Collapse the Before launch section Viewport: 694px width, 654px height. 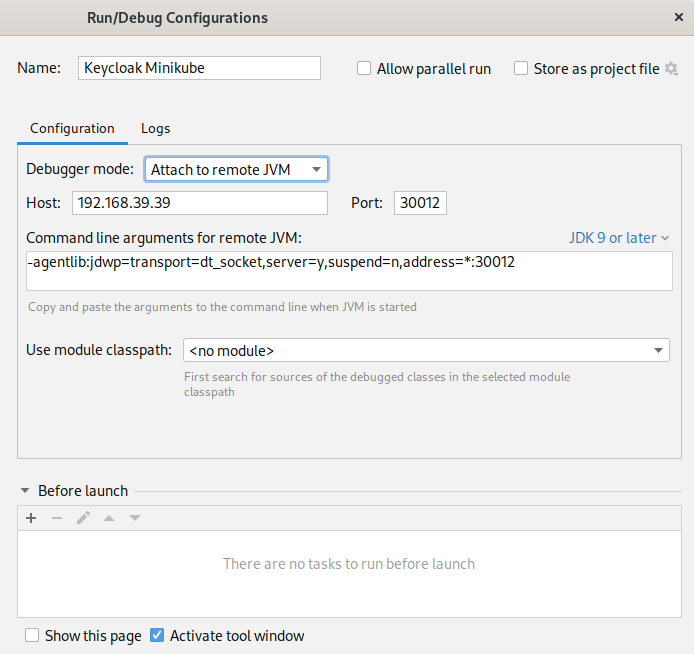click(x=25, y=491)
